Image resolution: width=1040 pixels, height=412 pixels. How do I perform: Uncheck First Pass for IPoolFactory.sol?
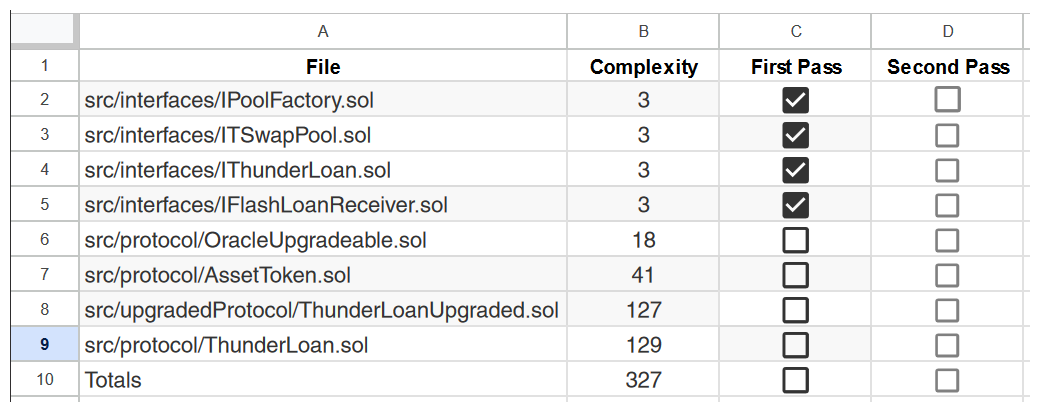(796, 100)
